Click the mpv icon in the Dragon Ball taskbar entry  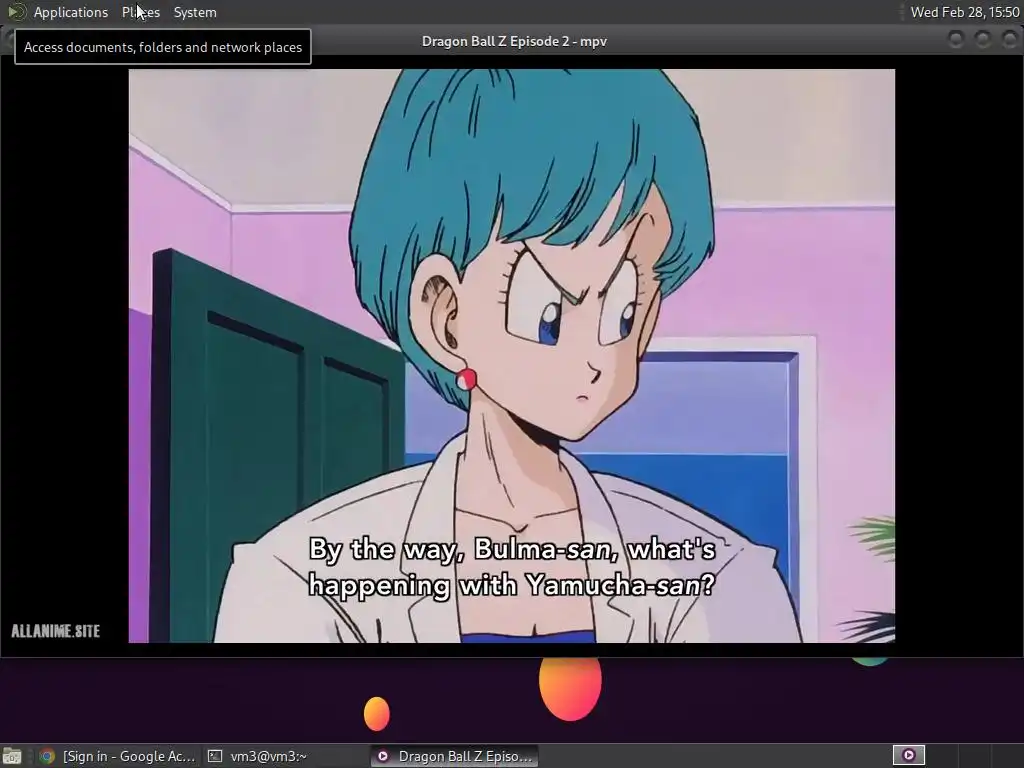coord(383,756)
